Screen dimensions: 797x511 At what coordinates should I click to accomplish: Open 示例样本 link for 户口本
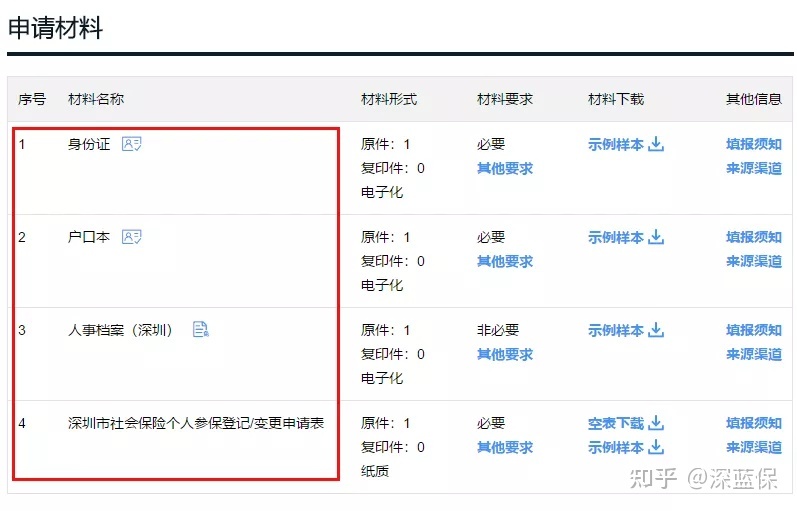[616, 237]
